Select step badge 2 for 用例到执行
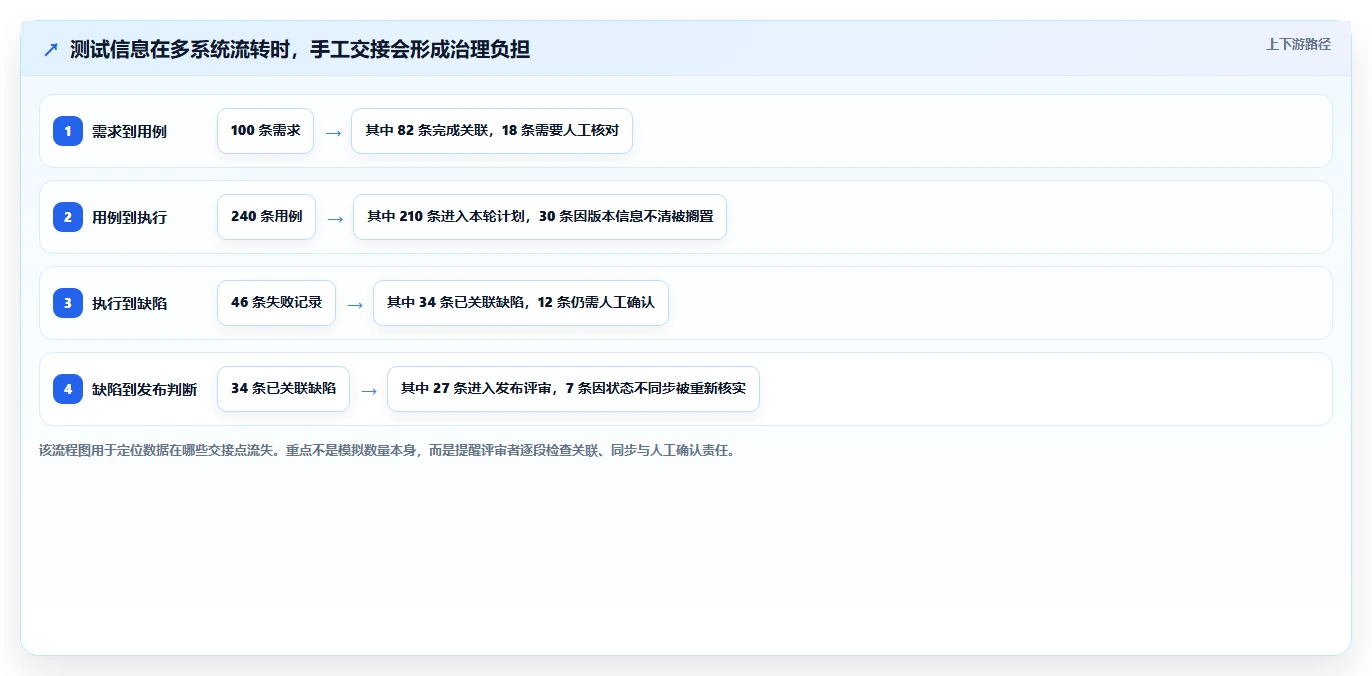This screenshot has width=1372, height=676. tap(68, 217)
